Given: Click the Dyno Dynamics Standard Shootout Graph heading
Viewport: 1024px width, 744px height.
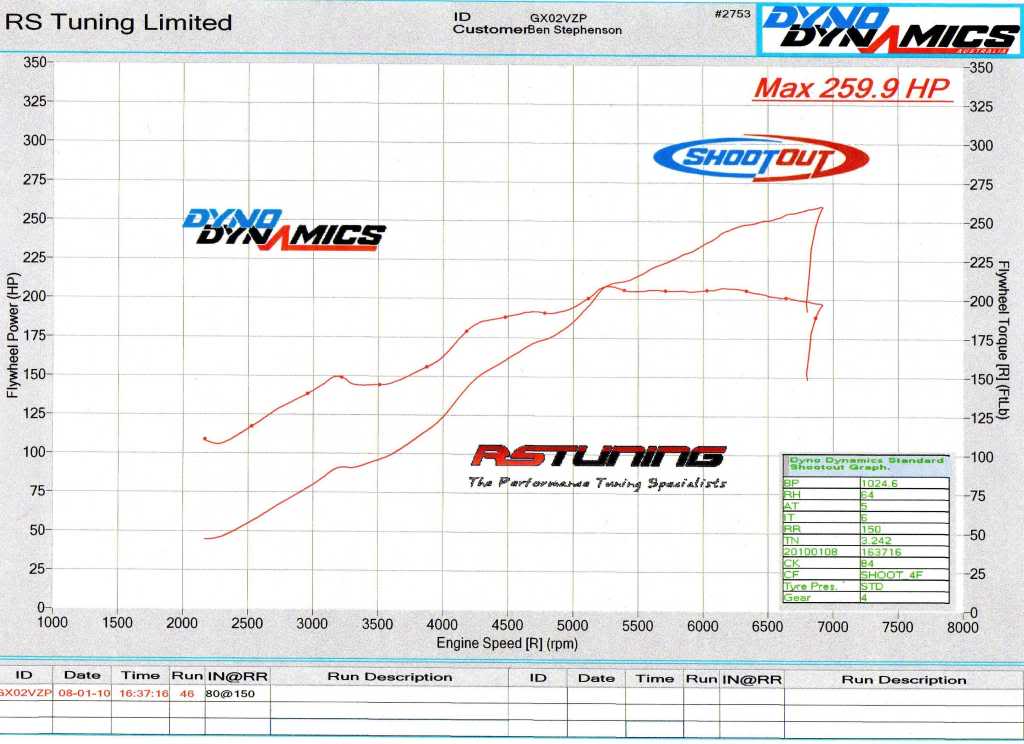Looking at the screenshot, I should [866, 464].
